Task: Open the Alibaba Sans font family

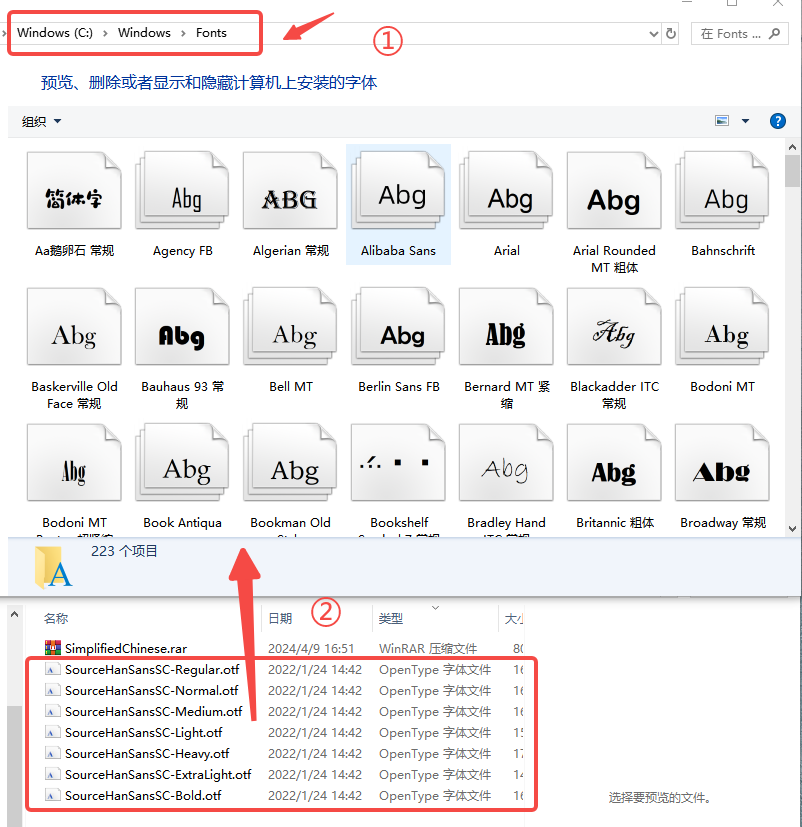Action: 398,205
